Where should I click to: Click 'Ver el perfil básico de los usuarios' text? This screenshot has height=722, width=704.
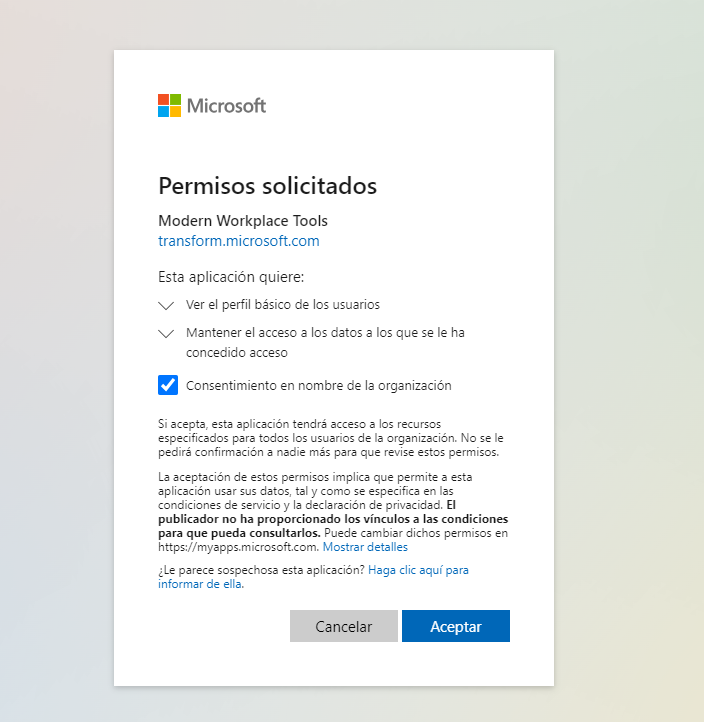(283, 305)
